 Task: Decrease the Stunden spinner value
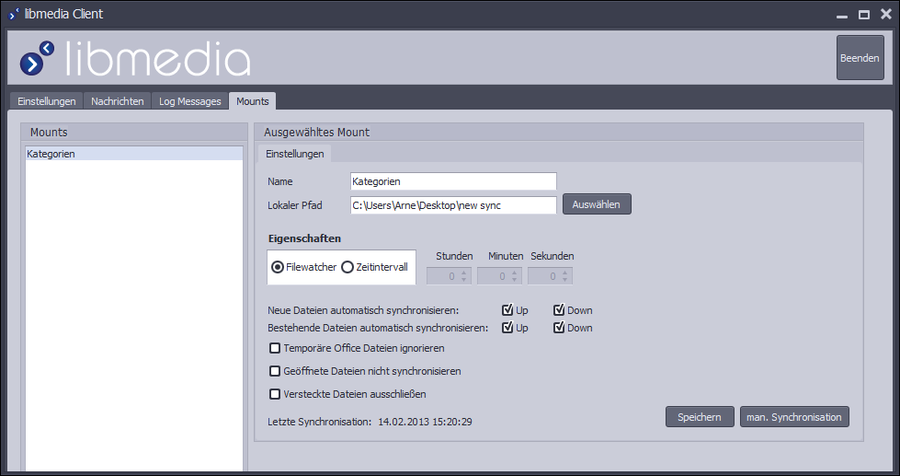point(464,280)
